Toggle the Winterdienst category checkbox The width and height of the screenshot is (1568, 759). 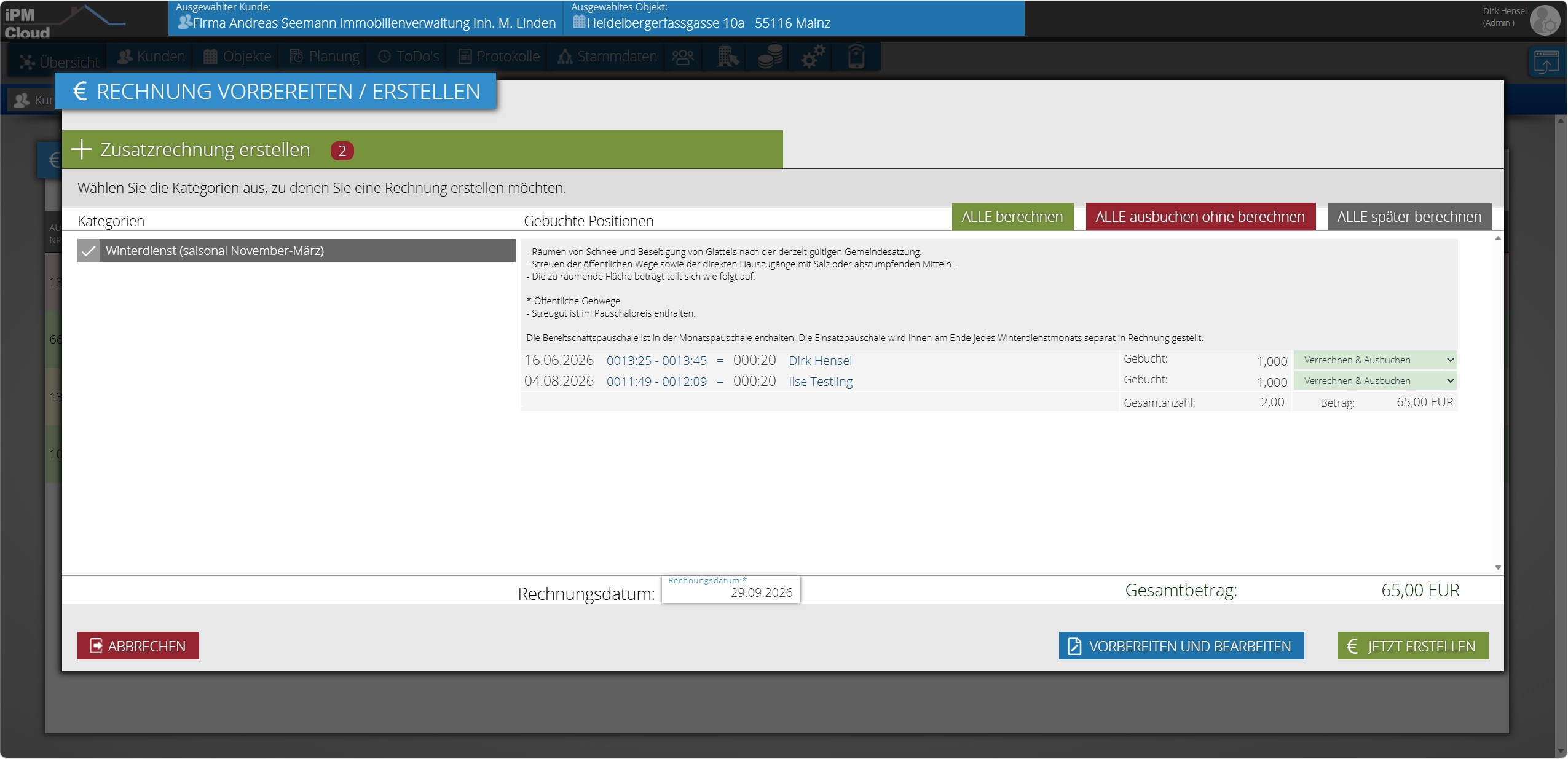[x=89, y=251]
